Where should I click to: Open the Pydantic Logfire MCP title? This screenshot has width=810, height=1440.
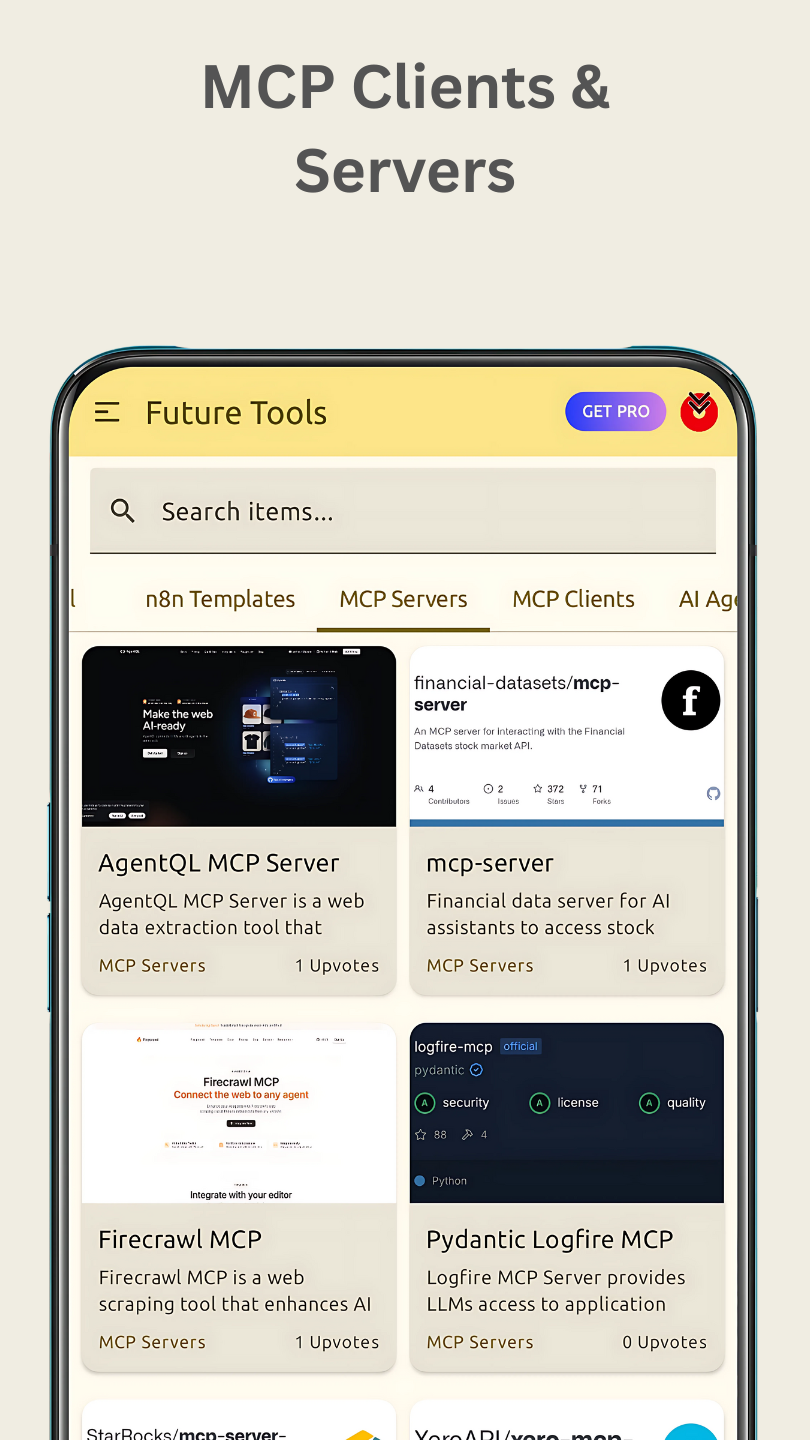[549, 1239]
